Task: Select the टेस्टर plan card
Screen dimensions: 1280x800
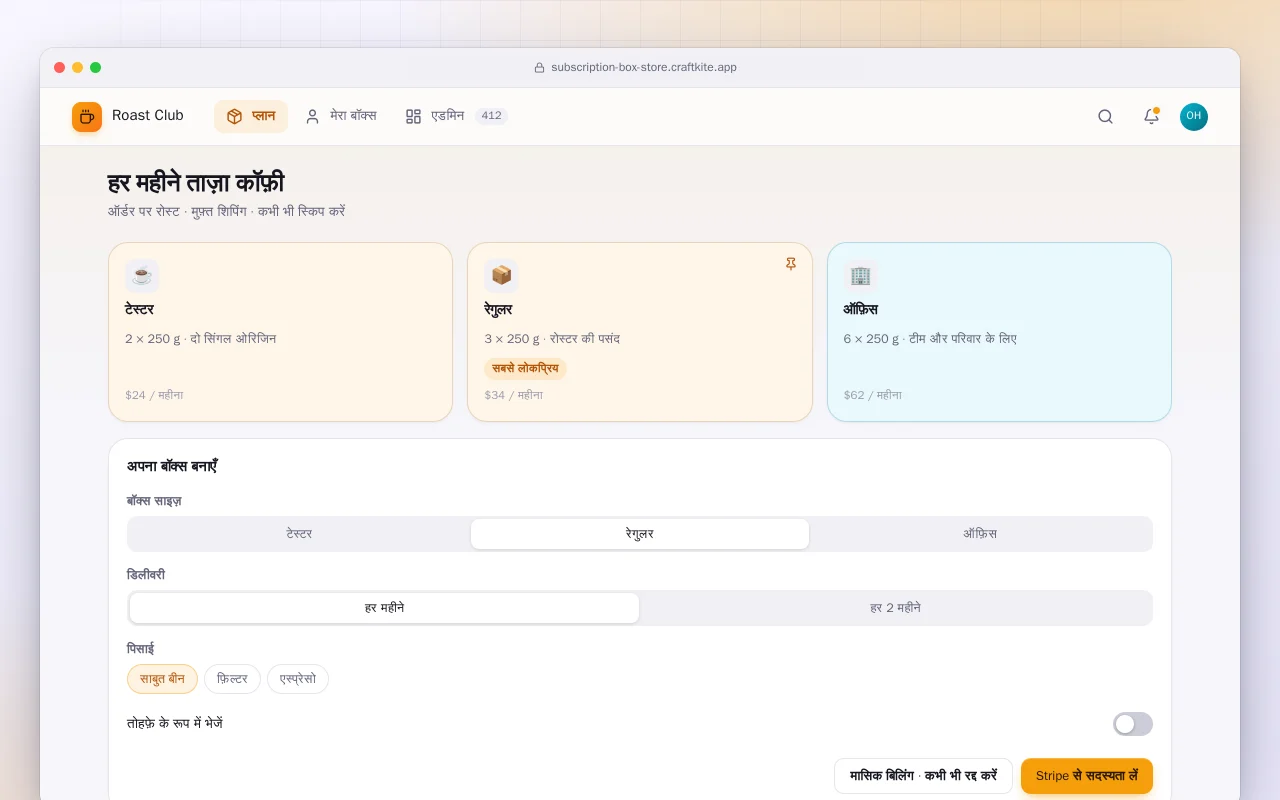Action: point(280,332)
